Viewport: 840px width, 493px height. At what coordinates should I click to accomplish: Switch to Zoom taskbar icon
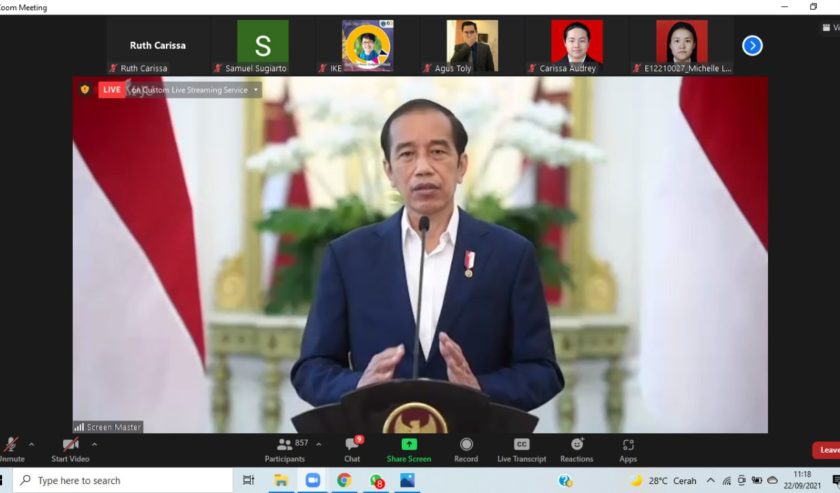click(312, 480)
